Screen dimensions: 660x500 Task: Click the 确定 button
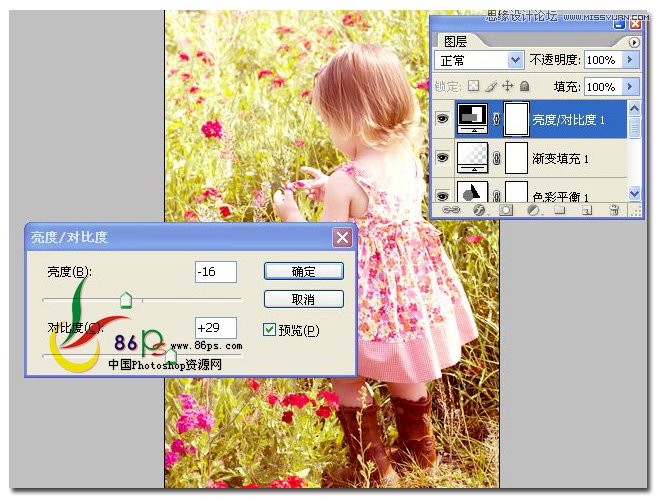[x=303, y=271]
